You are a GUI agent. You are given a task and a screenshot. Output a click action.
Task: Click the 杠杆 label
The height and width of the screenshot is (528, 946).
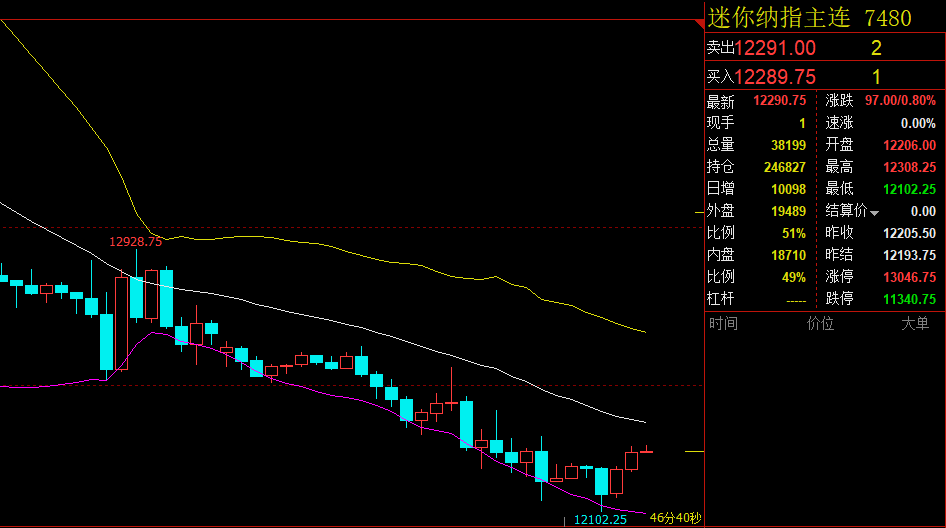(721, 299)
